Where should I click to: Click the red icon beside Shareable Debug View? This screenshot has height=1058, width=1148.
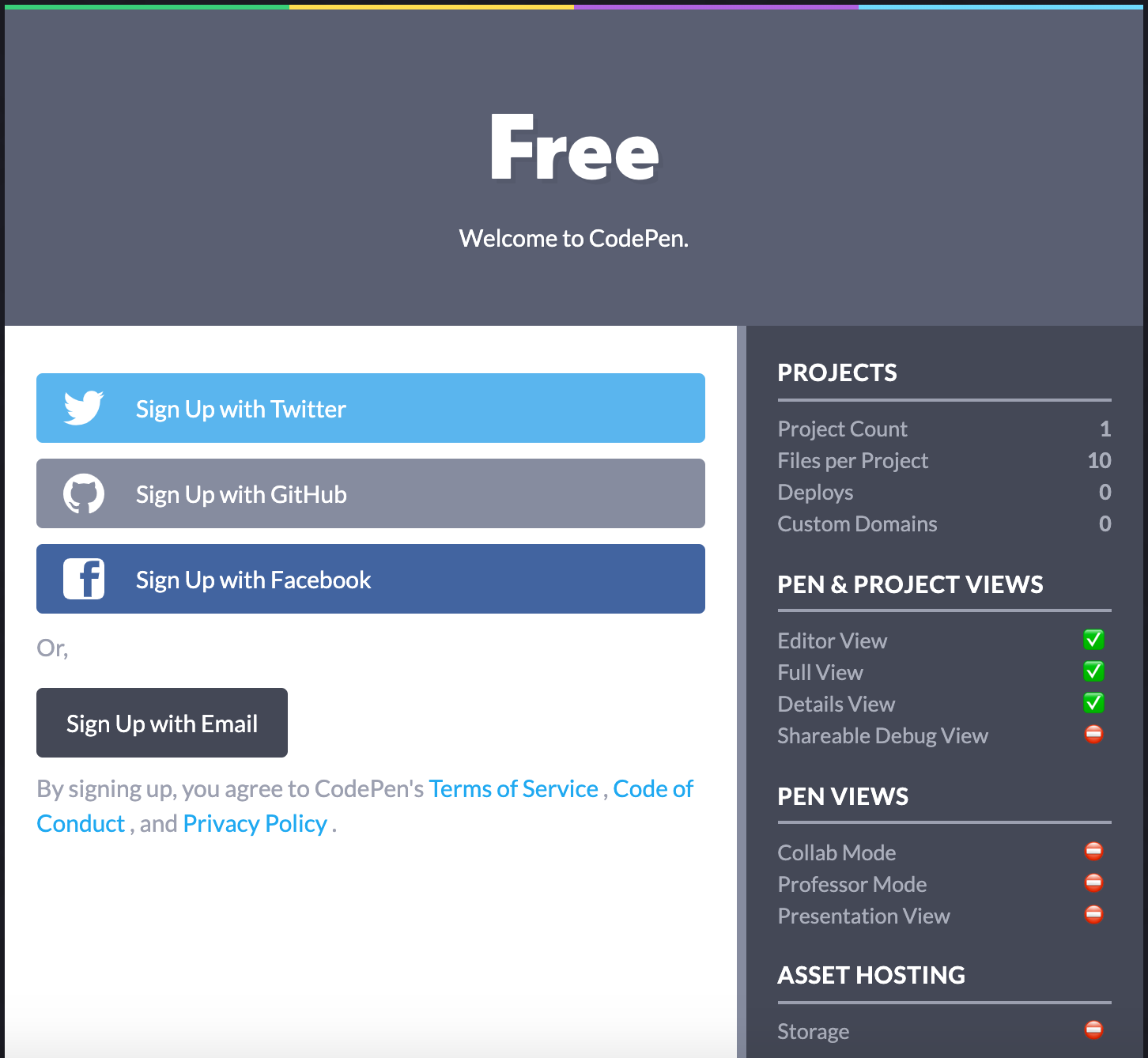pyautogui.click(x=1093, y=735)
